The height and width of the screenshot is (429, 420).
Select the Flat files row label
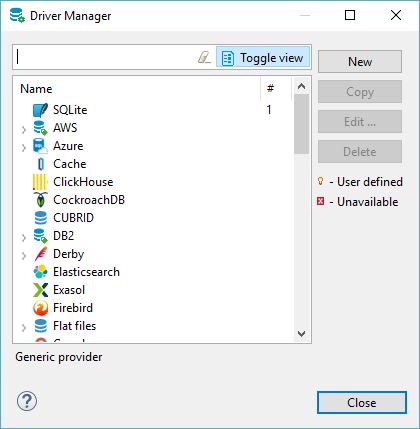coord(74,326)
